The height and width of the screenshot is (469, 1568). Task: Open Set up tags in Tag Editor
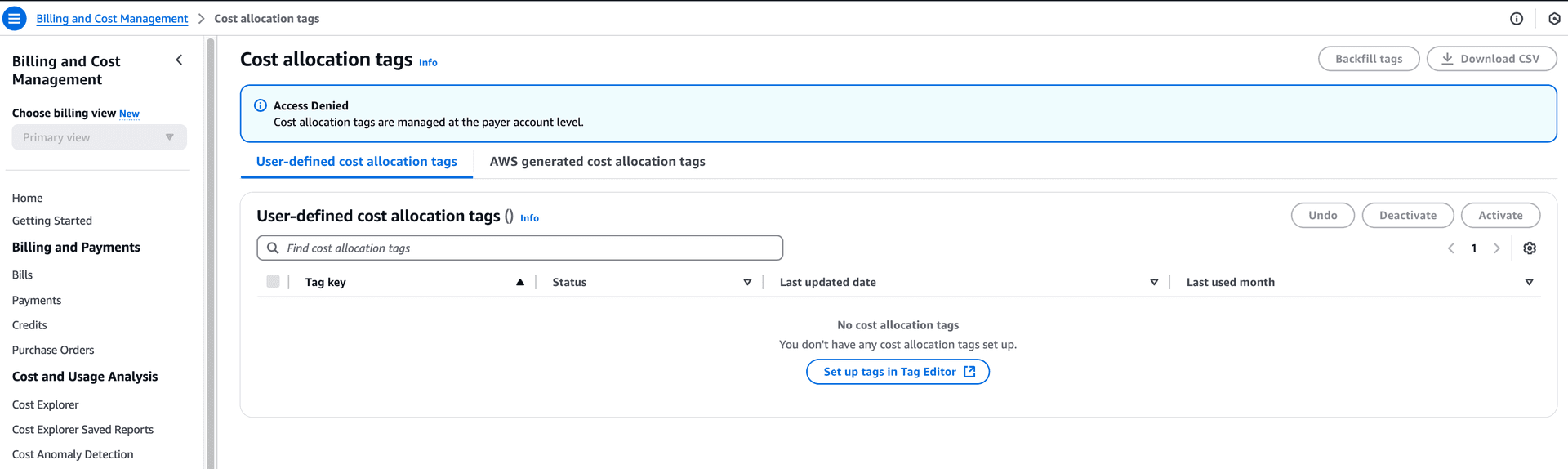point(898,372)
